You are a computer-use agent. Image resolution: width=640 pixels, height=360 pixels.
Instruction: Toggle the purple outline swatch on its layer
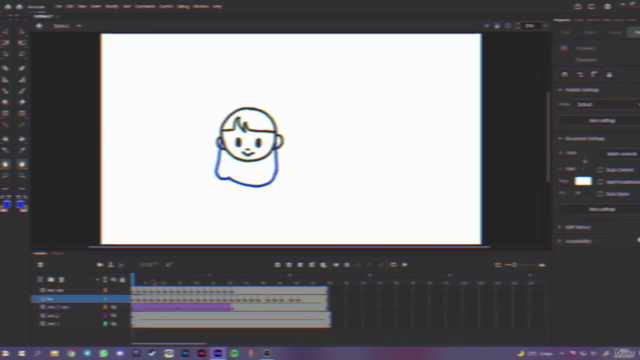105,316
